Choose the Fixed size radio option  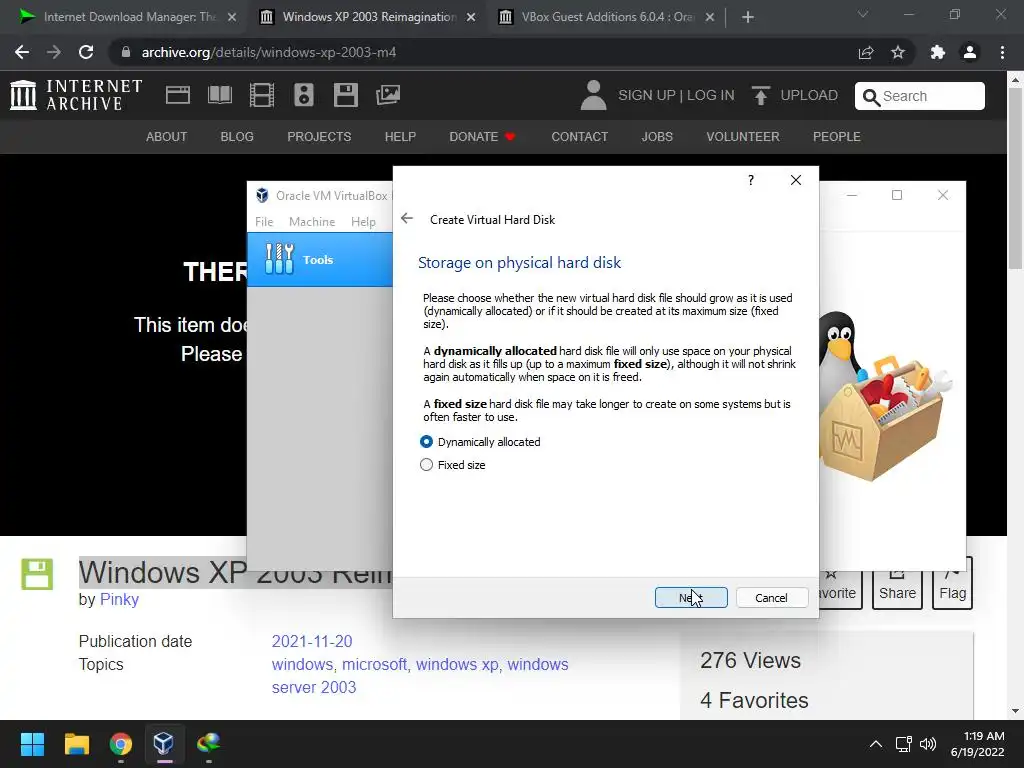click(453, 465)
